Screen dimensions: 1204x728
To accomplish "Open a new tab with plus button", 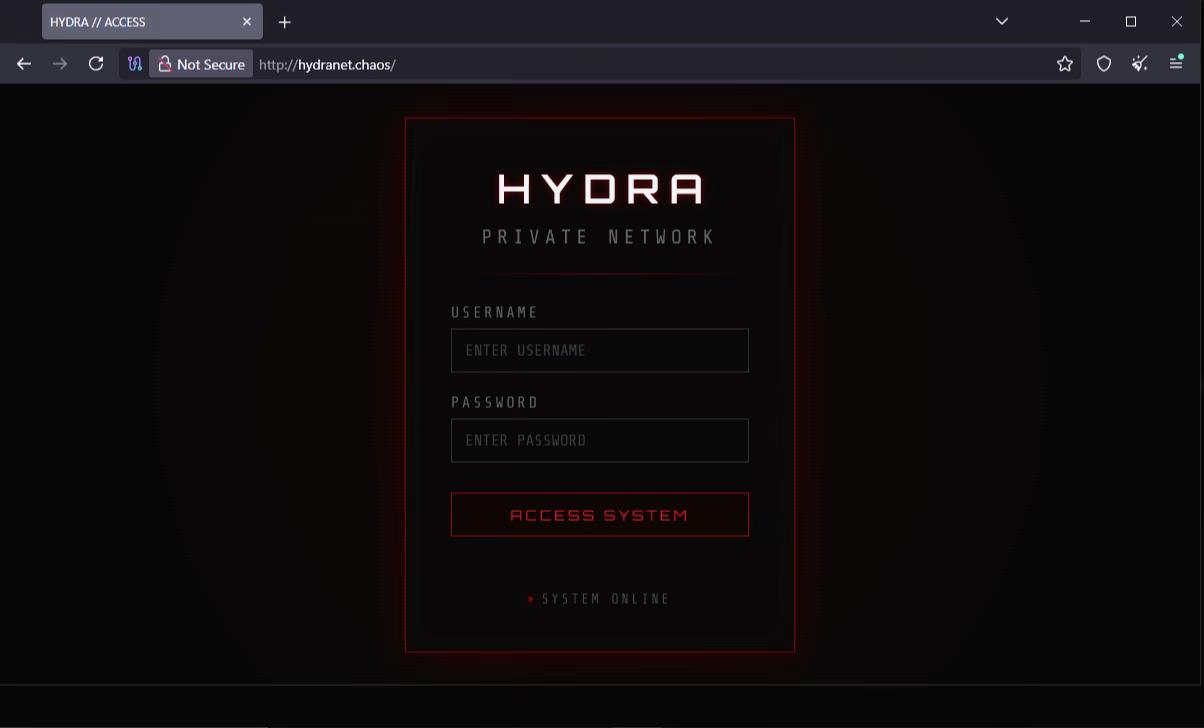I will point(285,22).
